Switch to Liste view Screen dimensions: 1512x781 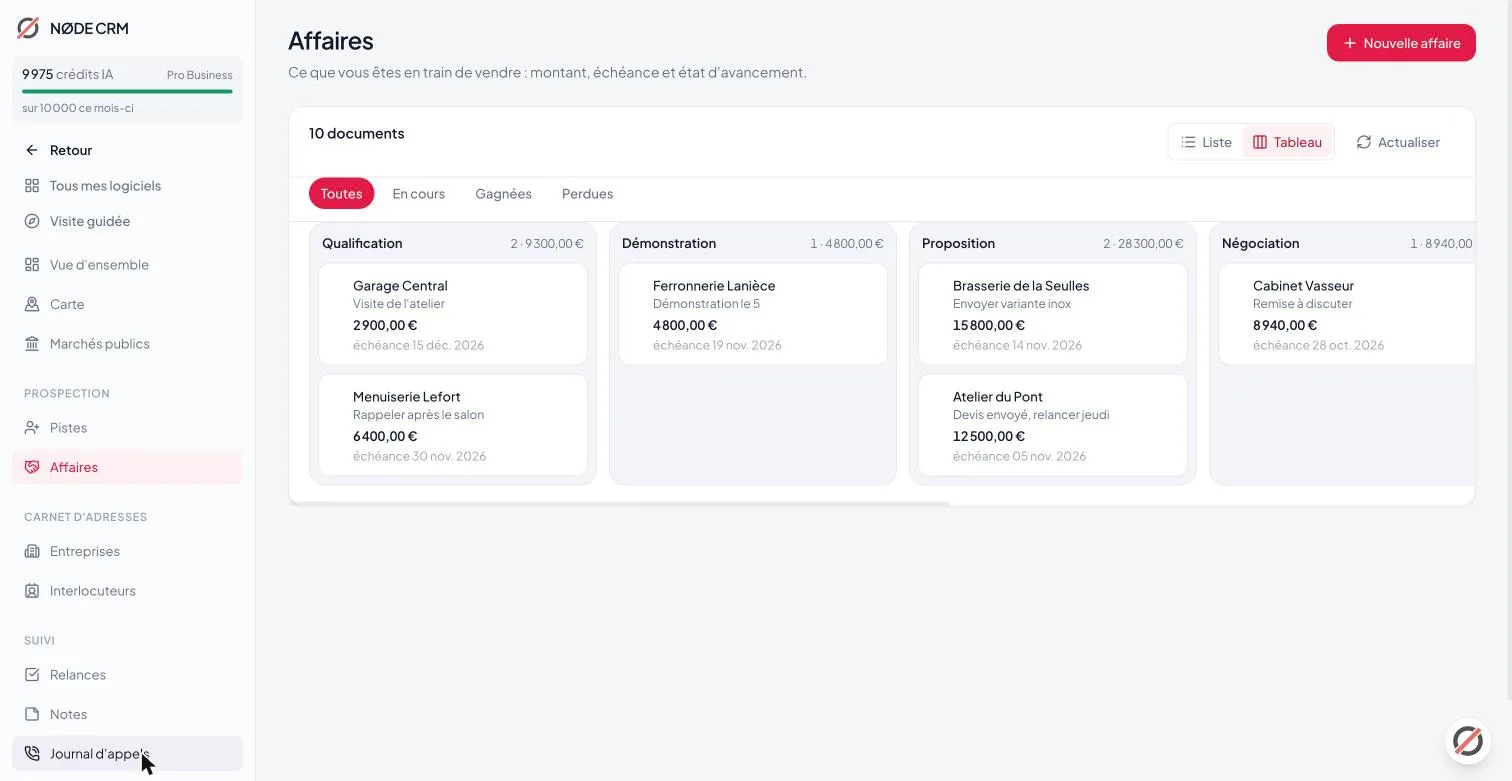click(x=1206, y=142)
